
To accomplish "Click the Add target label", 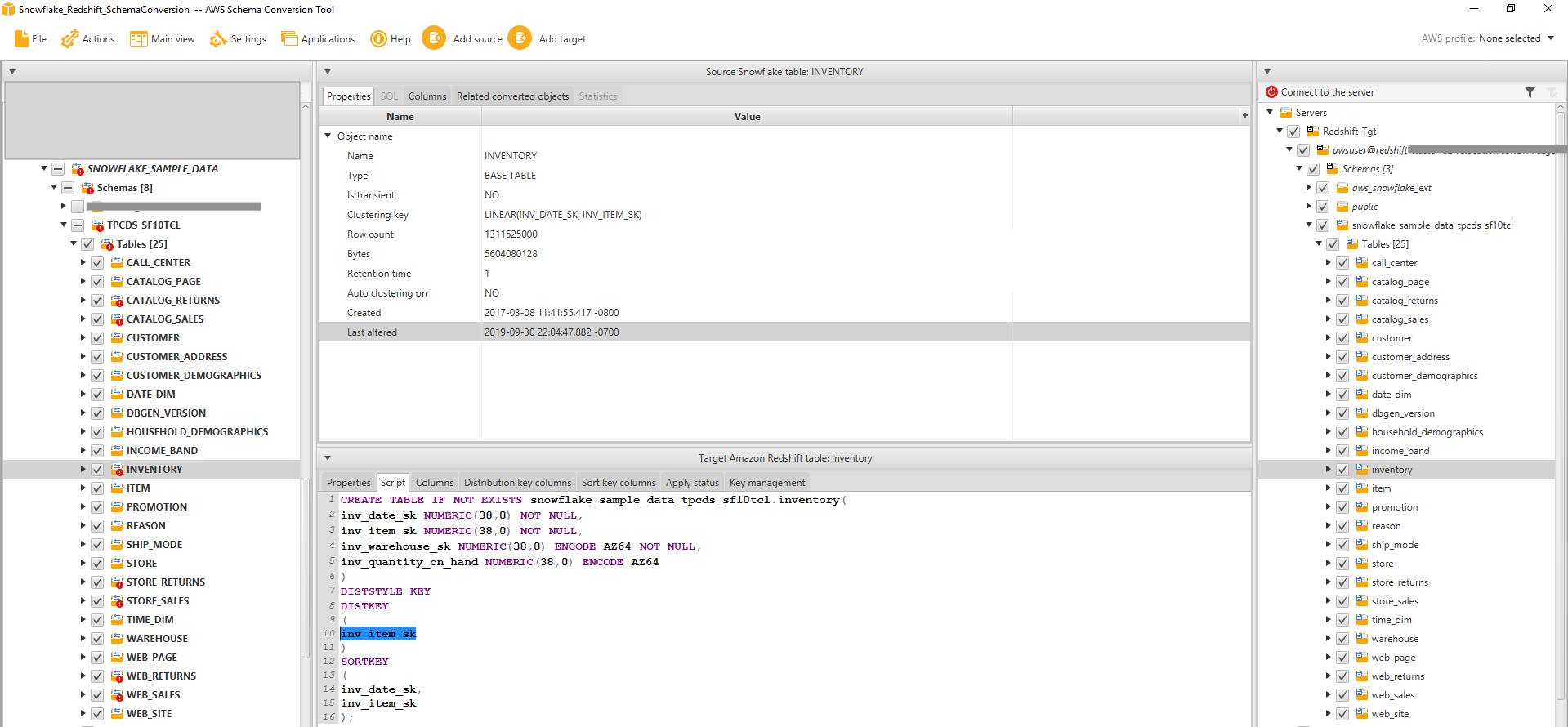I will tap(562, 39).
